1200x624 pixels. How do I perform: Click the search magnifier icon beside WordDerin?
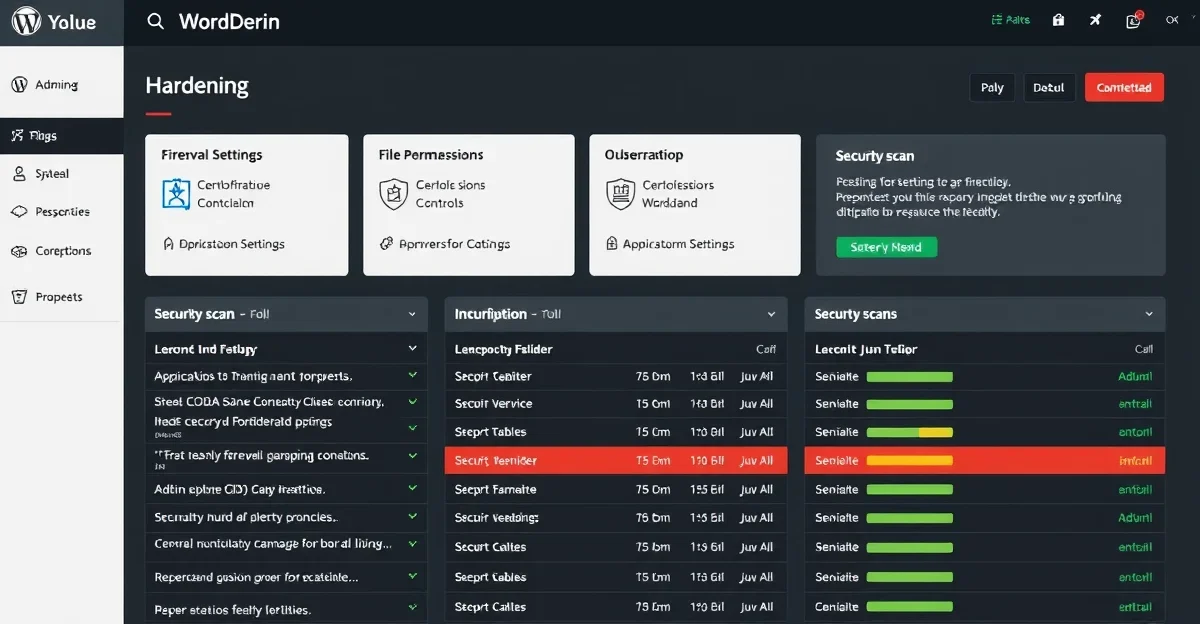pyautogui.click(x=155, y=21)
